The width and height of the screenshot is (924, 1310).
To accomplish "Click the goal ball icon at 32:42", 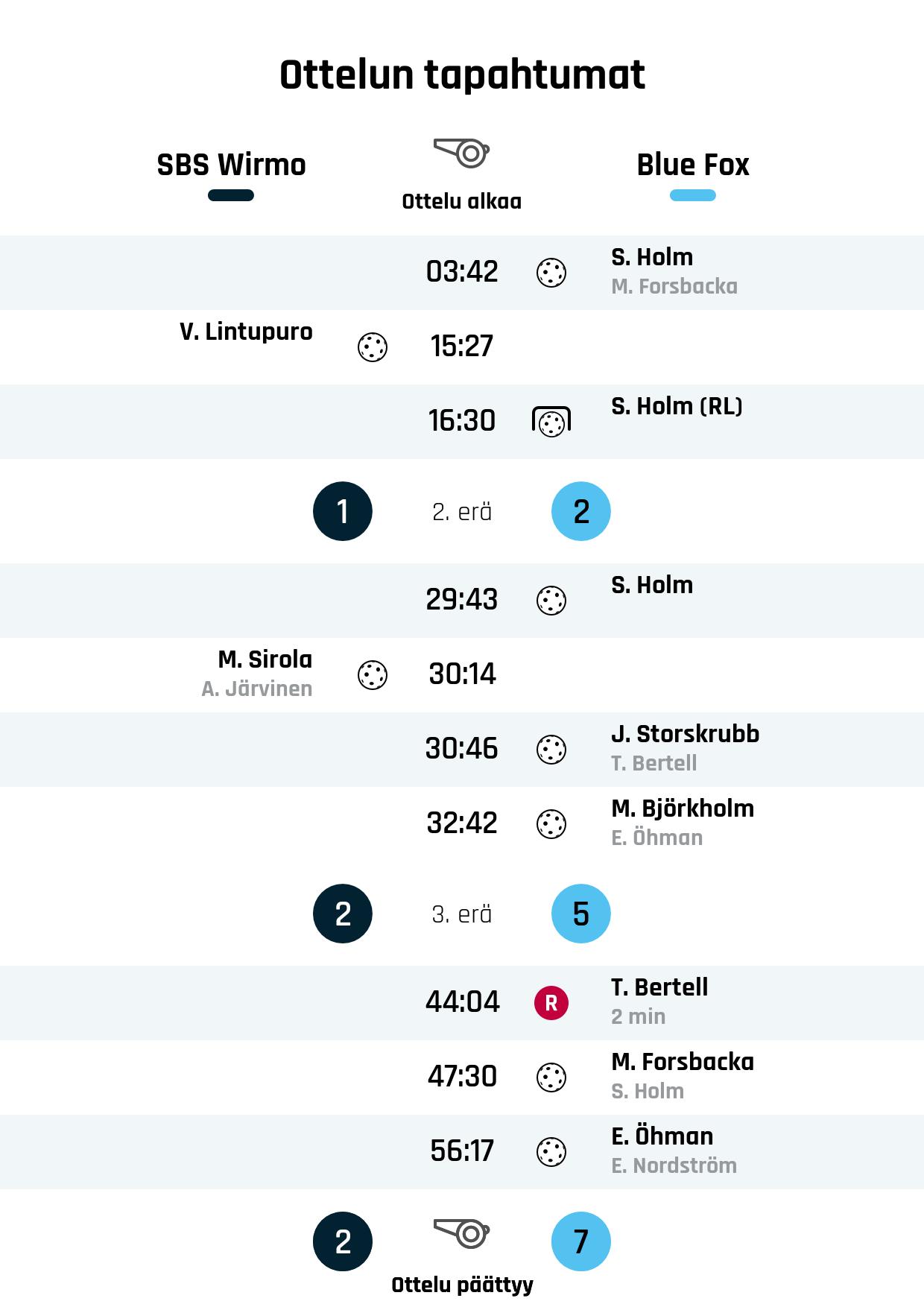I will point(551,824).
